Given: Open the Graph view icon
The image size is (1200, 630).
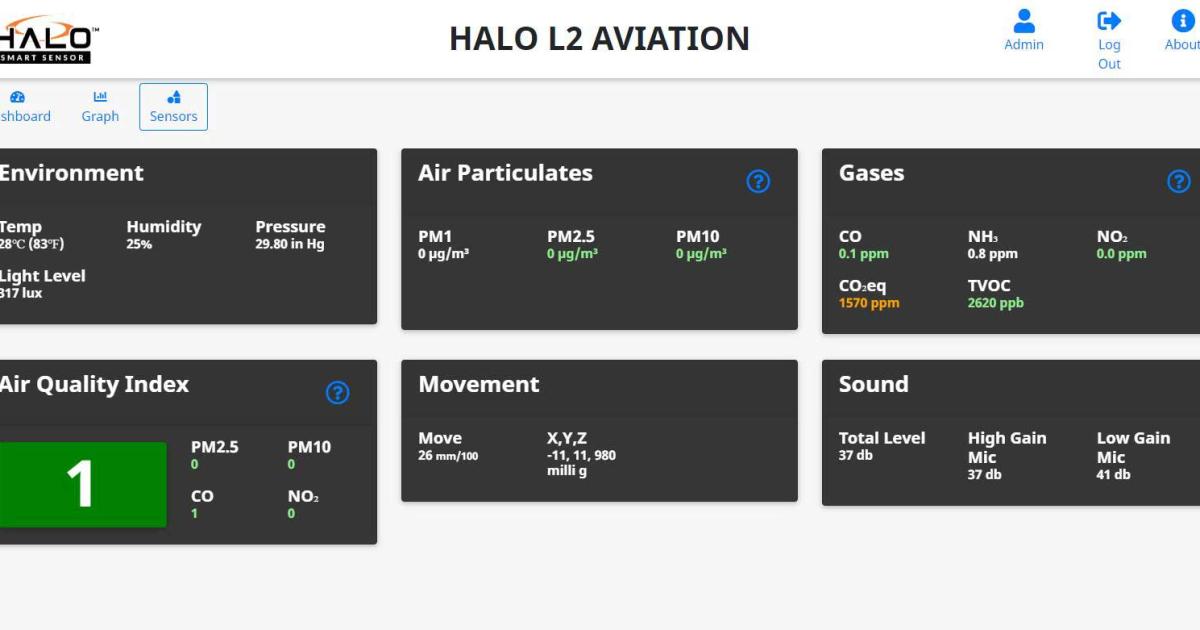Looking at the screenshot, I should coord(99,96).
